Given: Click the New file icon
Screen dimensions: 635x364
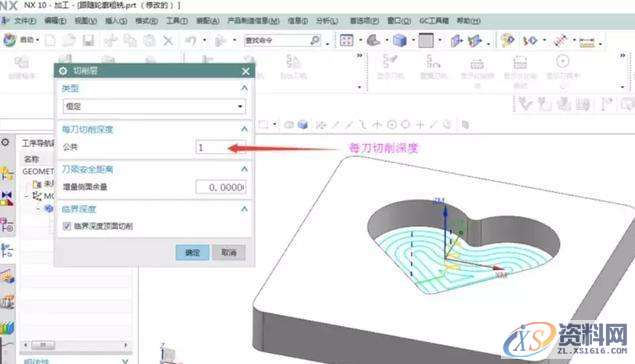Looking at the screenshot, I should coord(50,40).
